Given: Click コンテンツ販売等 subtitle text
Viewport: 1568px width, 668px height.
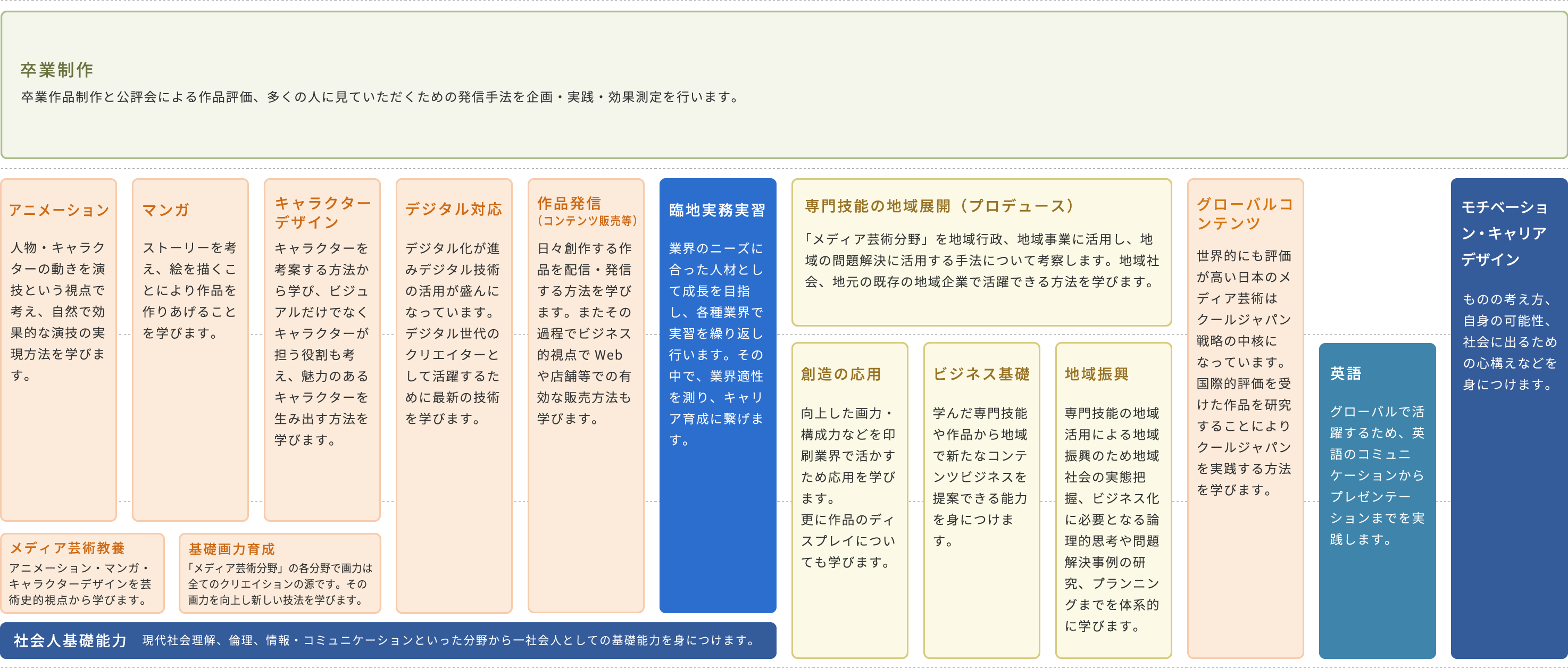Looking at the screenshot, I should 587,221.
